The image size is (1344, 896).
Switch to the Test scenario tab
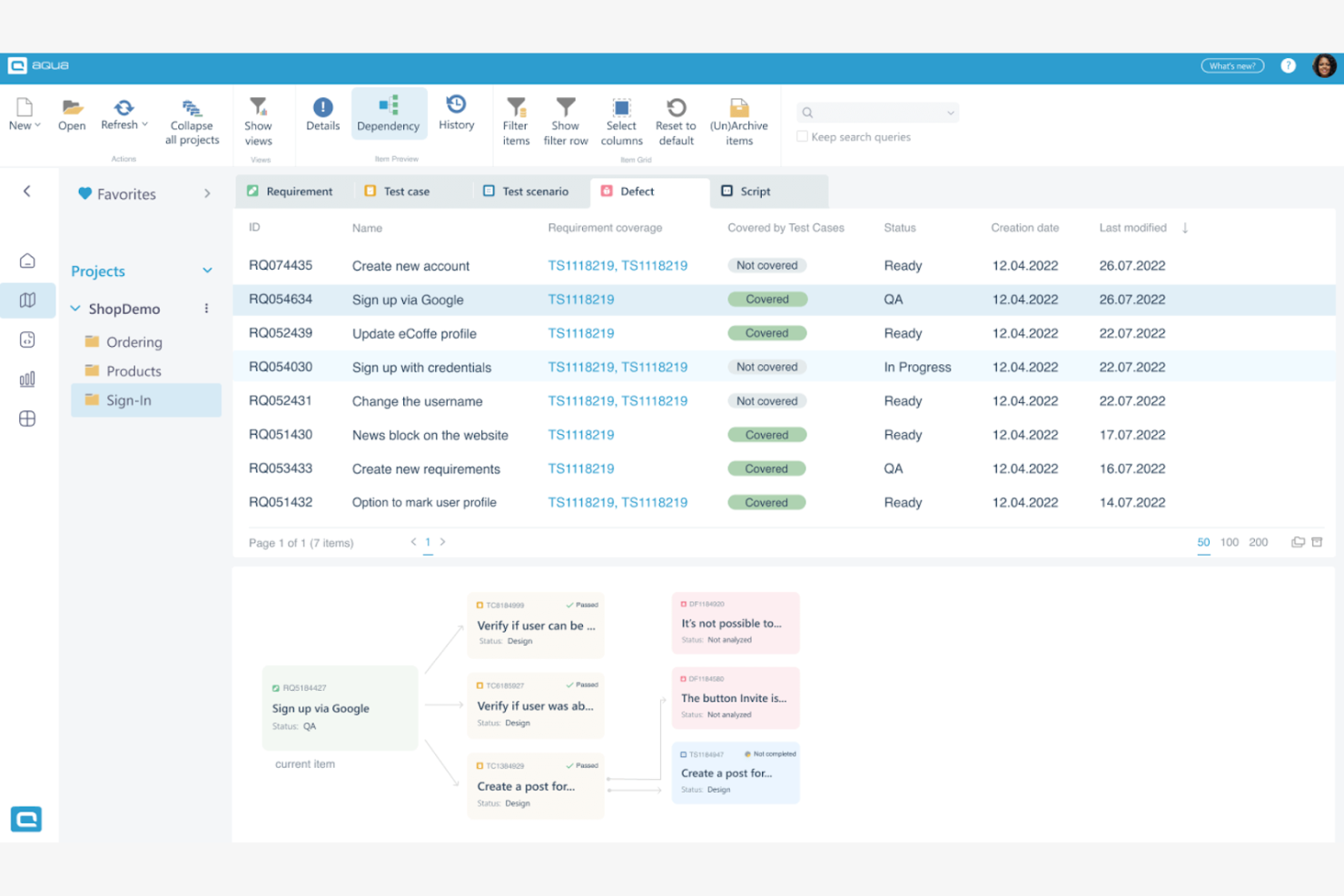tap(526, 192)
